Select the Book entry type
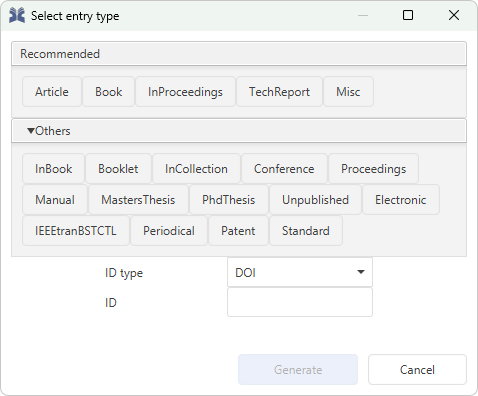This screenshot has height=396, width=478. pos(109,92)
